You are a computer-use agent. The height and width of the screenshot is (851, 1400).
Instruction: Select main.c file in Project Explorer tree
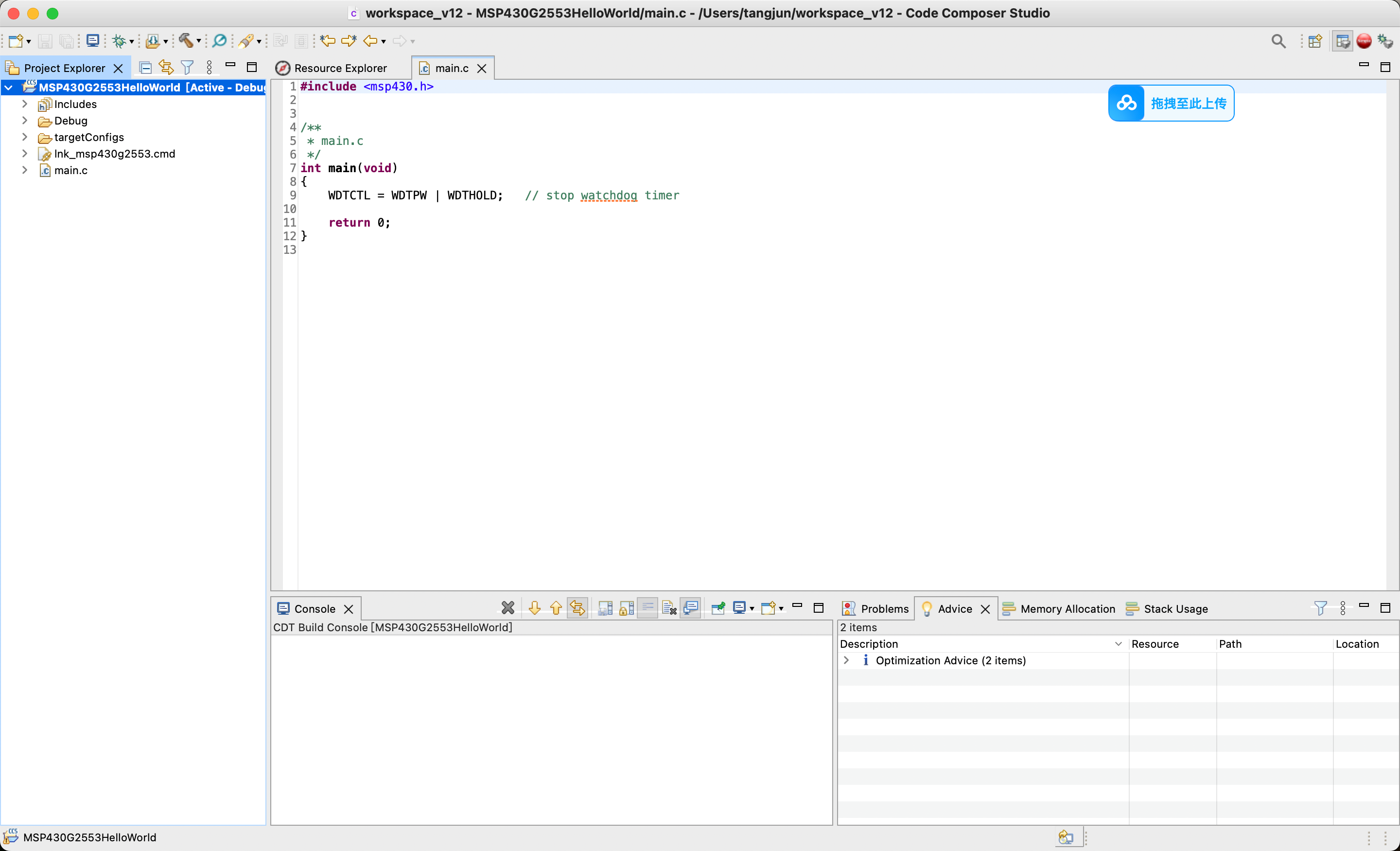[x=70, y=170]
